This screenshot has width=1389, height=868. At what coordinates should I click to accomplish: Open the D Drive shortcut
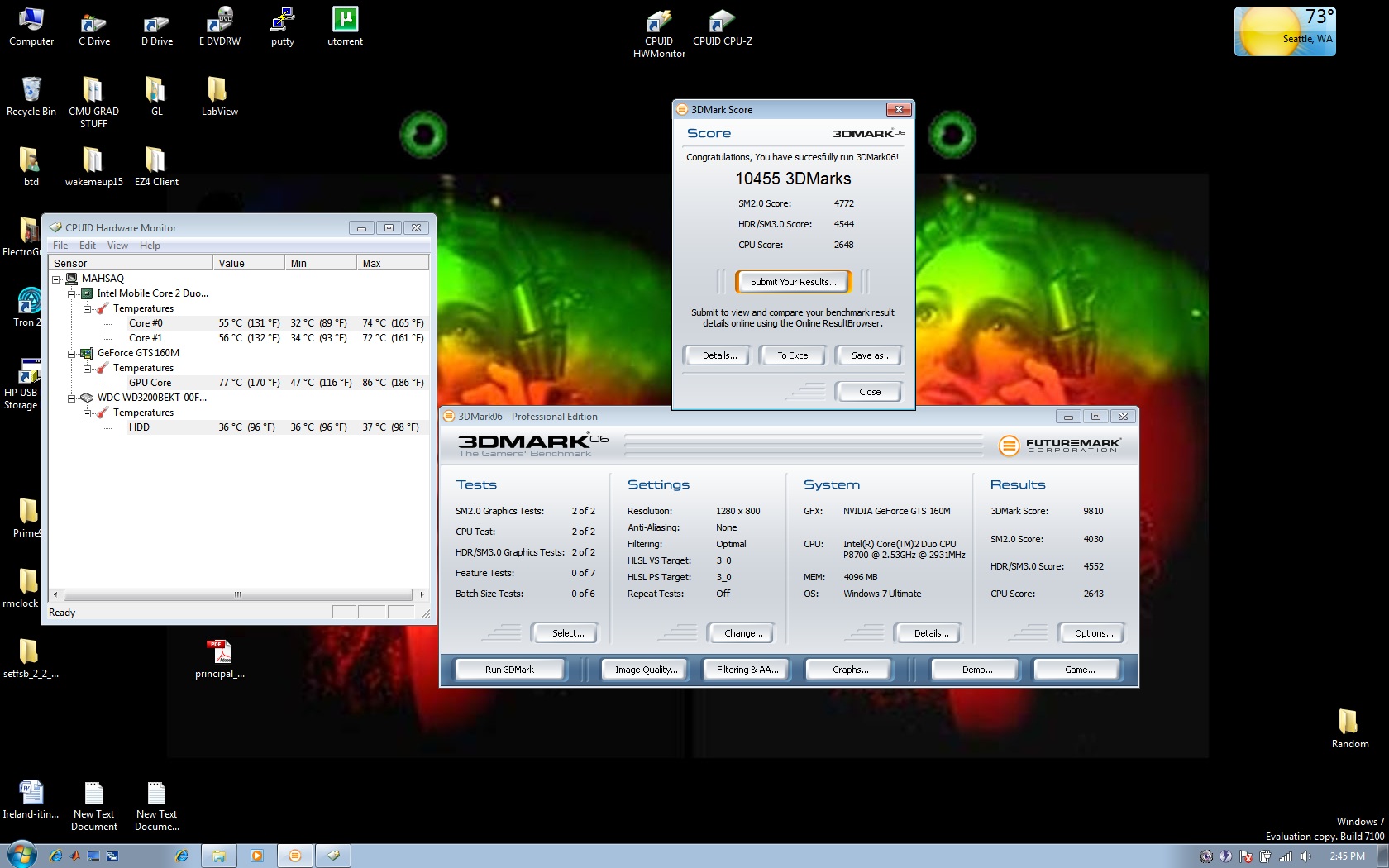(156, 26)
